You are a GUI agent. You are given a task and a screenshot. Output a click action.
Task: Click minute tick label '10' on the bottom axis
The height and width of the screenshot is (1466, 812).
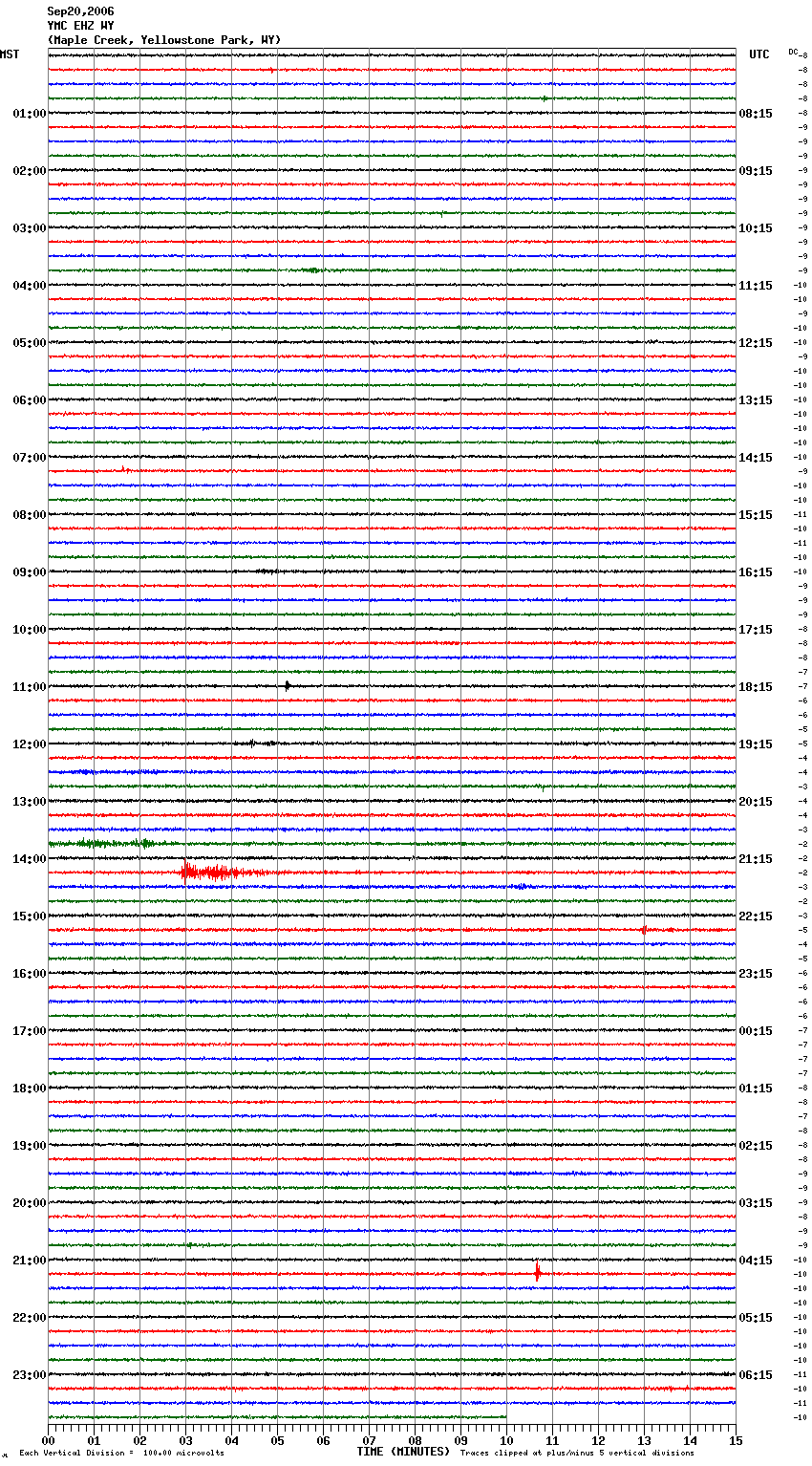click(506, 1440)
